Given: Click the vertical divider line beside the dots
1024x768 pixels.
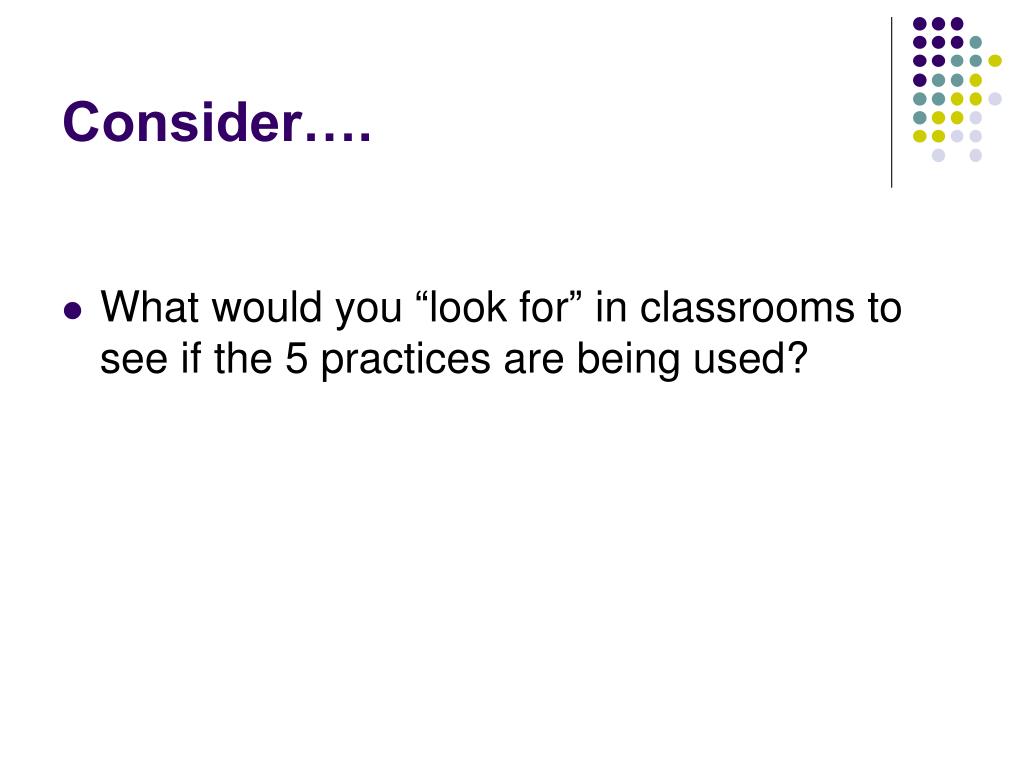Looking at the screenshot, I should pyautogui.click(x=891, y=103).
